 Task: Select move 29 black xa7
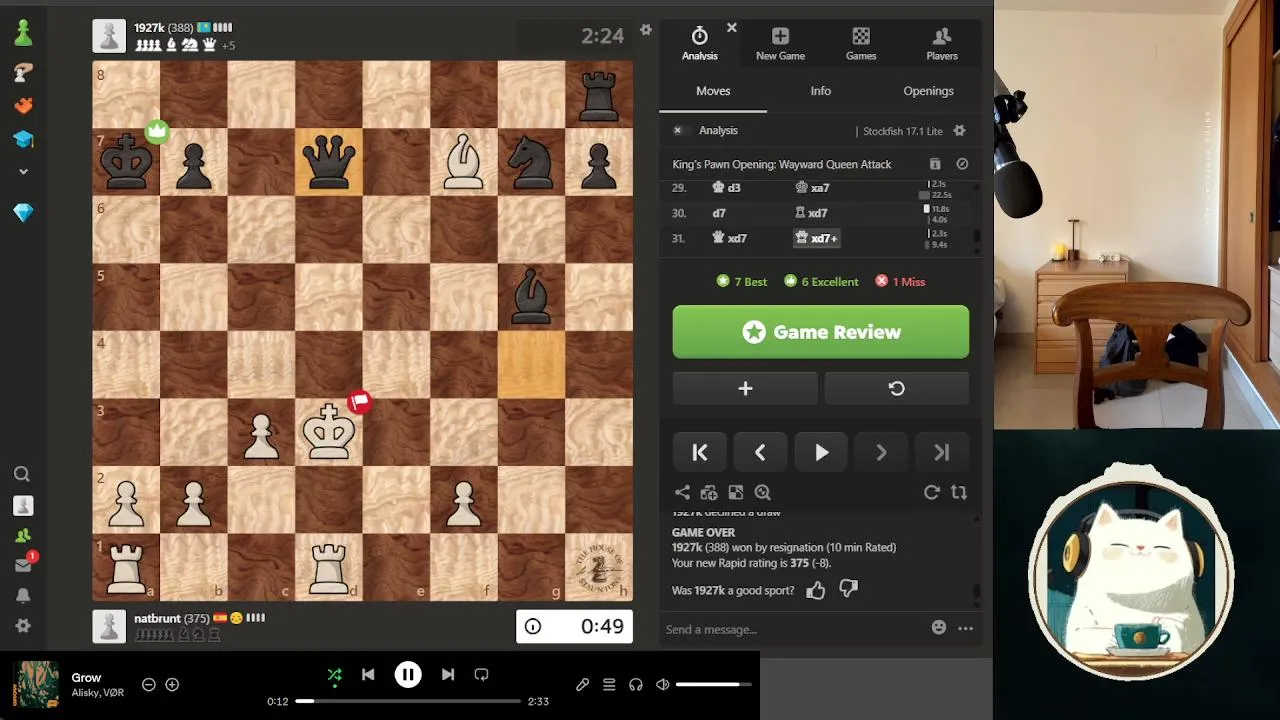[x=811, y=188]
